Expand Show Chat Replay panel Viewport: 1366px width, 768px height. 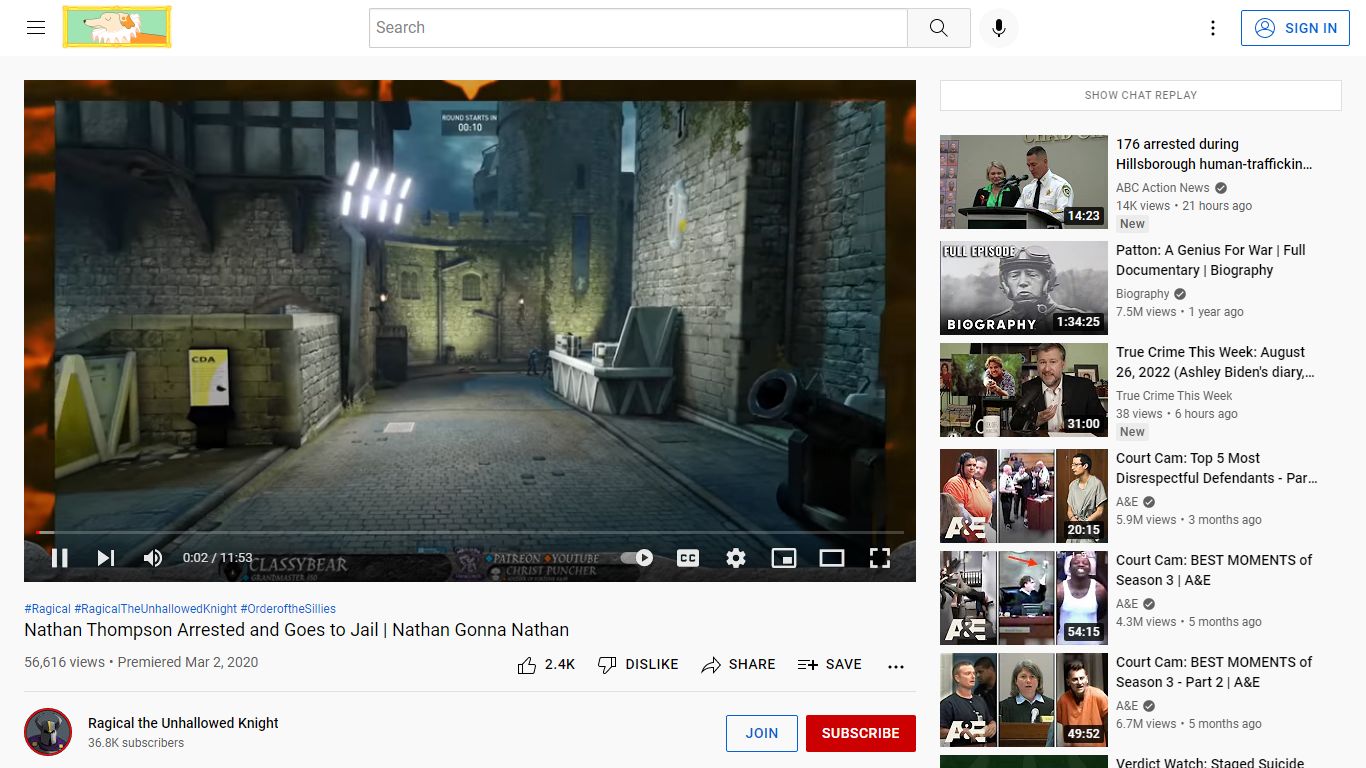1141,95
